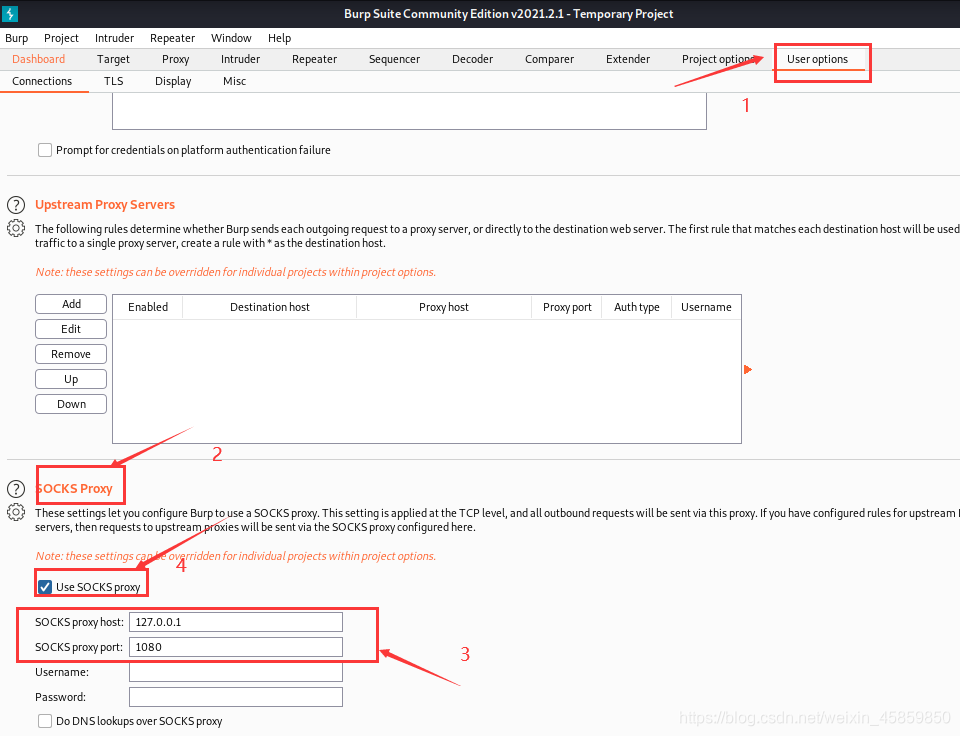Switch to the Sequencer tab
Viewport: 960px width, 736px height.
coord(394,59)
